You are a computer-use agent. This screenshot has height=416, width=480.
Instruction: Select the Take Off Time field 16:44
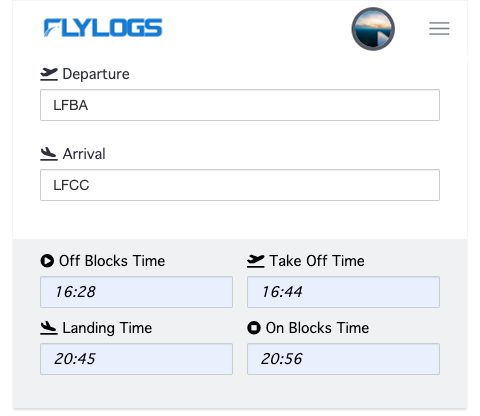click(343, 292)
